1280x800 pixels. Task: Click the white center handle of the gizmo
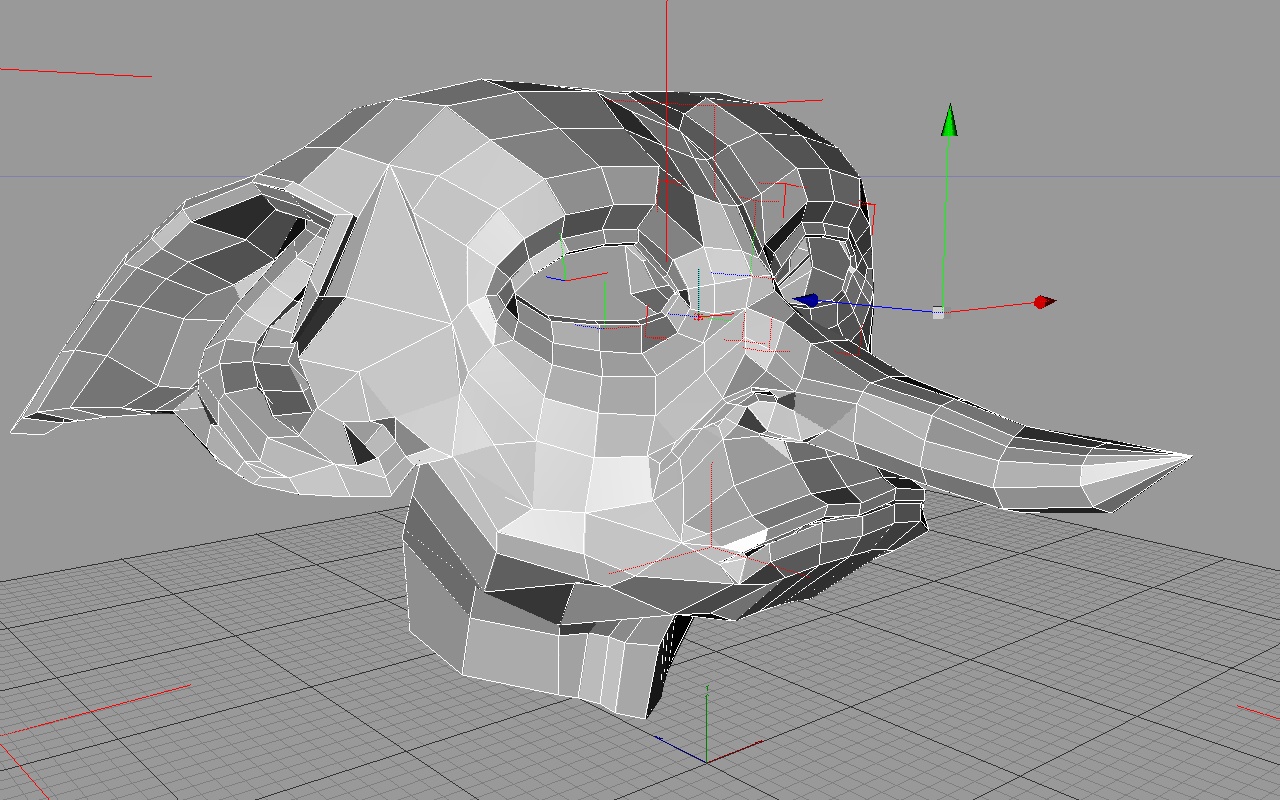[x=938, y=313]
